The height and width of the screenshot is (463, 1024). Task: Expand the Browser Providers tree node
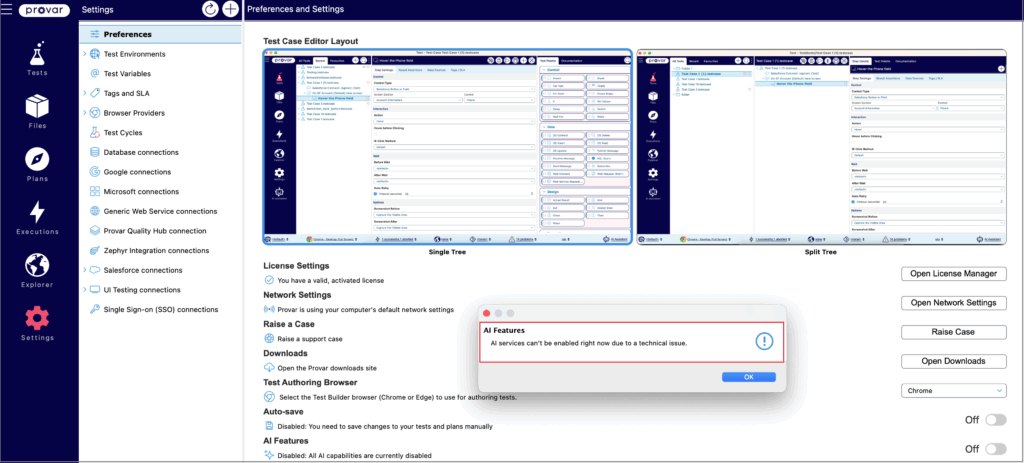tap(84, 113)
